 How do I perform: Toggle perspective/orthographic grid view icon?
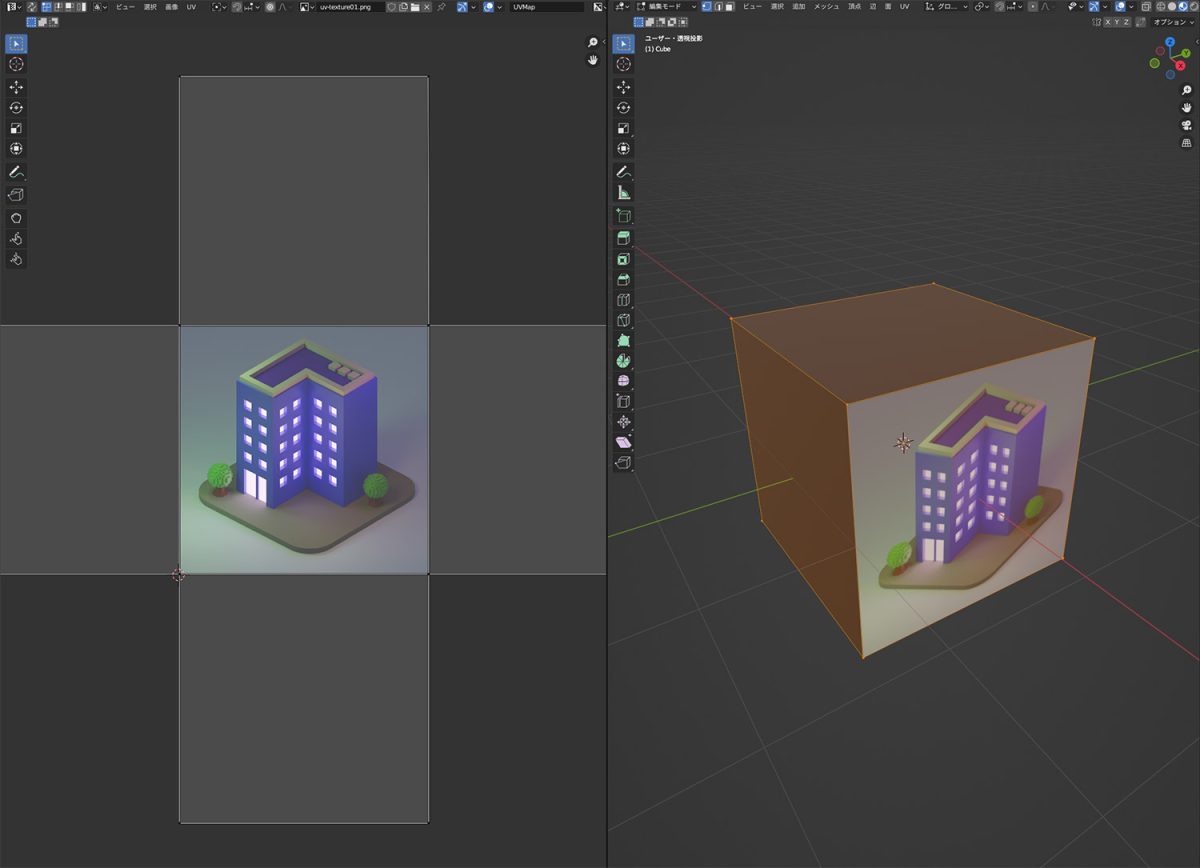click(x=1187, y=143)
